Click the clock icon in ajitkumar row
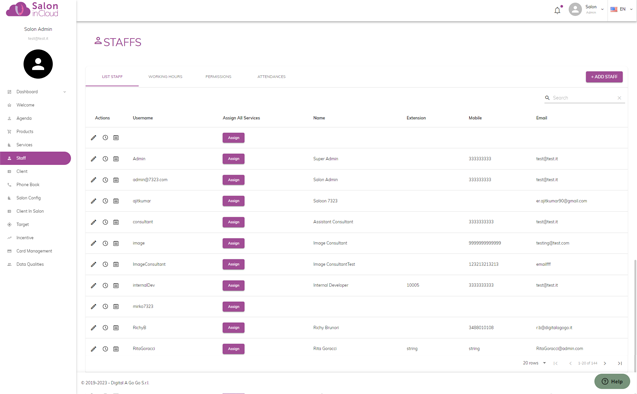The height and width of the screenshot is (394, 637). point(105,201)
